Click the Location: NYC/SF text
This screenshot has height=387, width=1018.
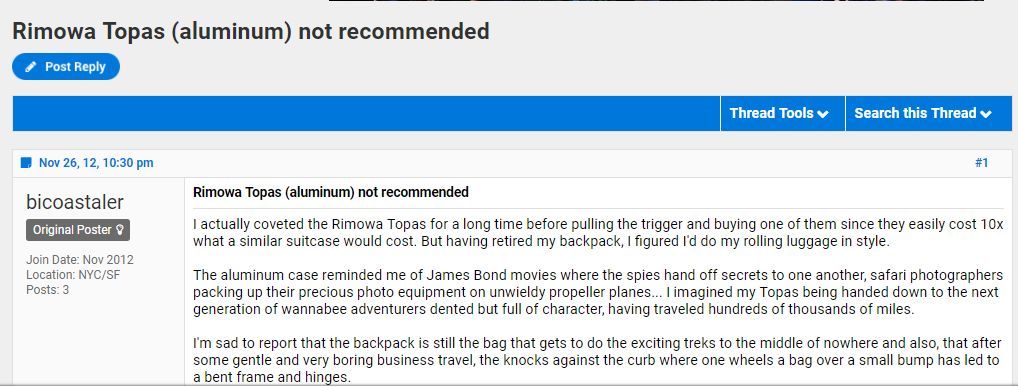click(73, 275)
